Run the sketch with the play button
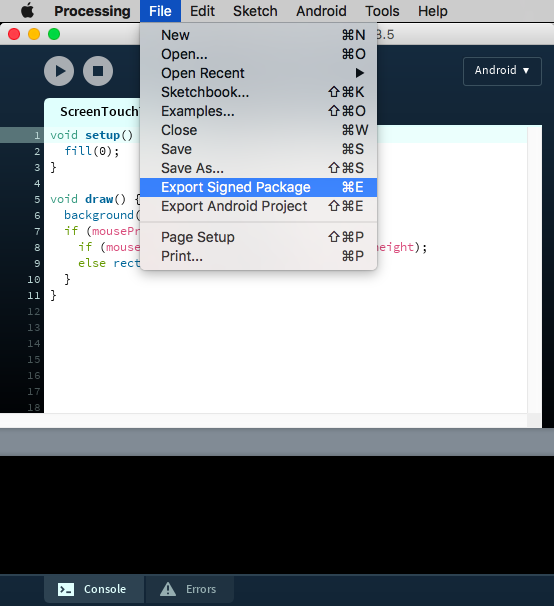Screen dimensions: 554x606 tap(59, 71)
